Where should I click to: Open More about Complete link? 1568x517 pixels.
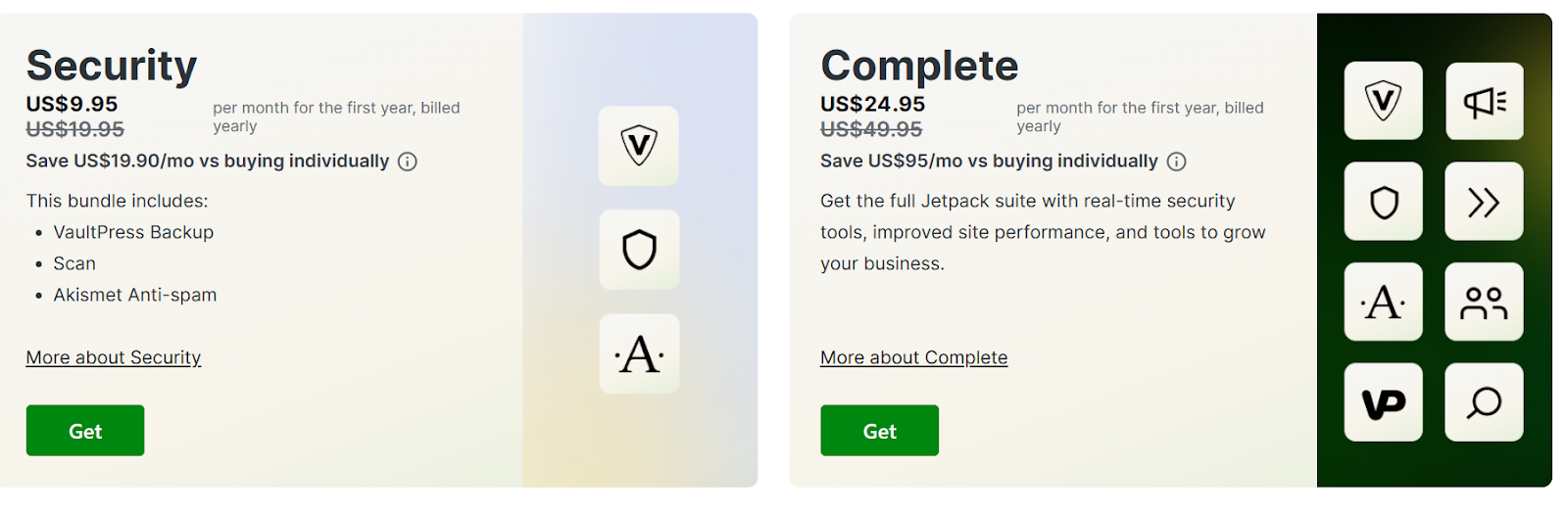(913, 357)
